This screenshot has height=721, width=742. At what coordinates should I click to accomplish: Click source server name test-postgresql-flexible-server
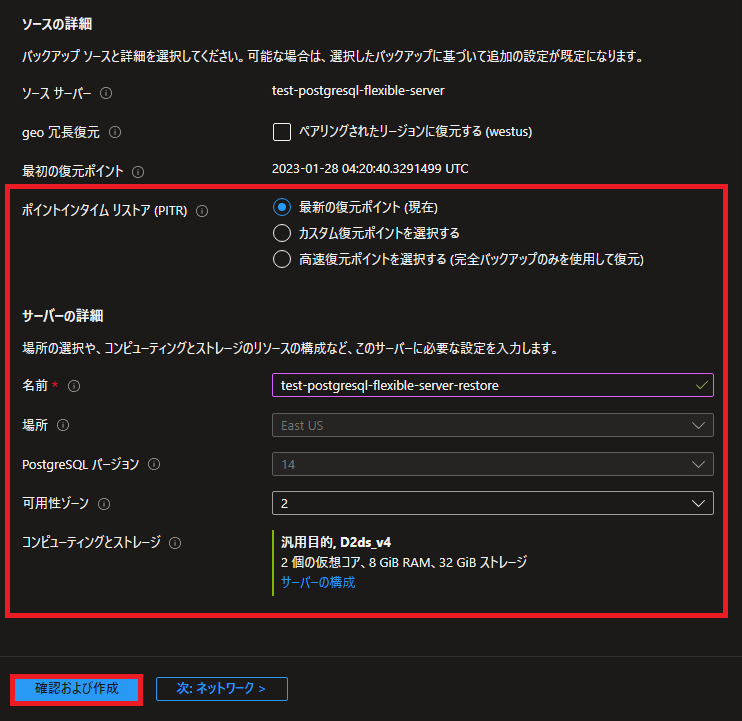358,91
